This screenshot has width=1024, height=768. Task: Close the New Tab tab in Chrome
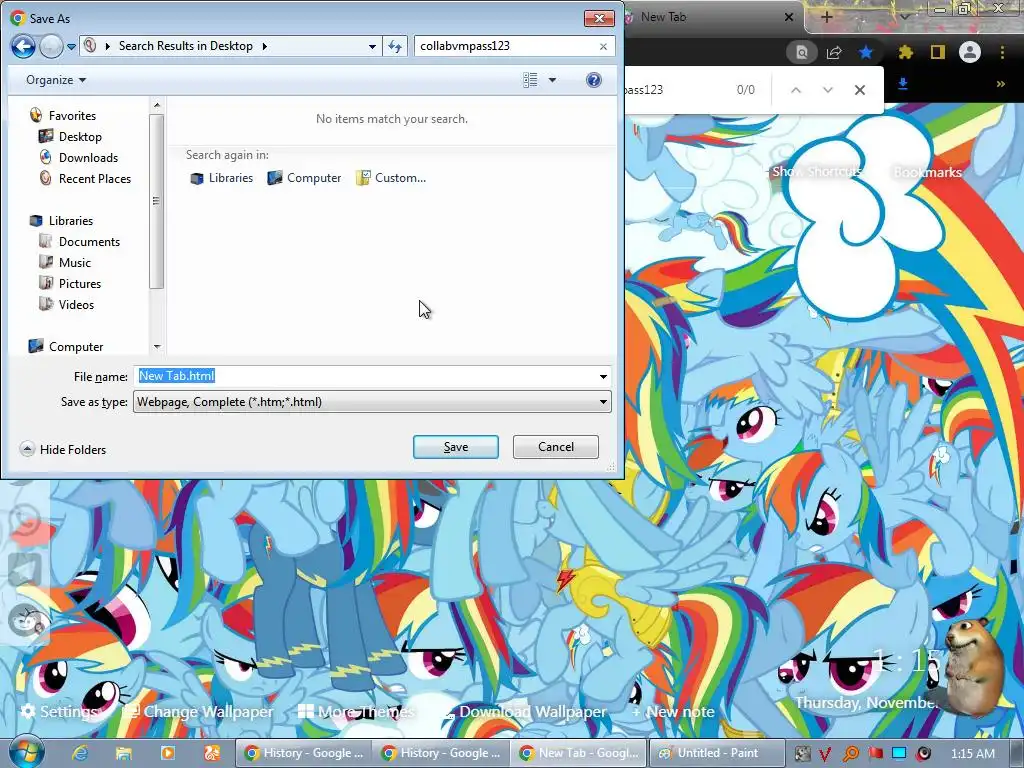point(789,17)
